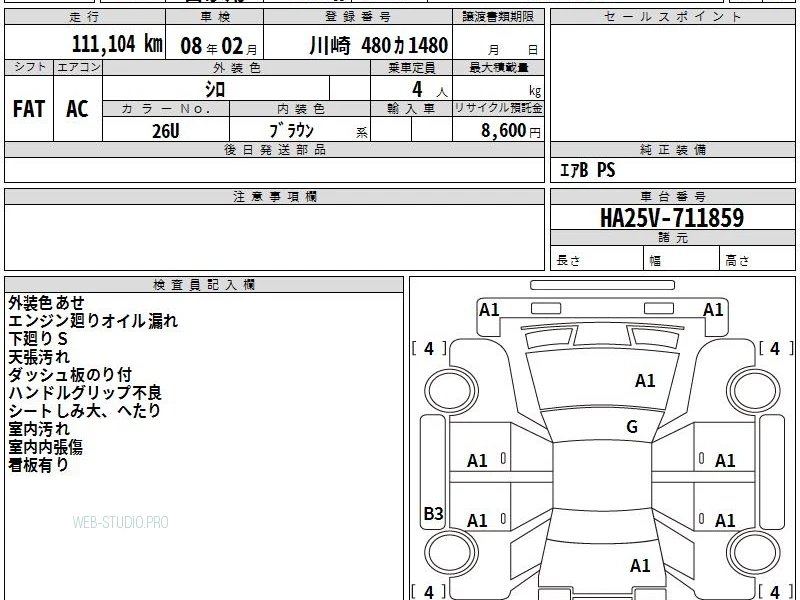
Task: Click the "G" mark on the windshield
Action: 632,426
